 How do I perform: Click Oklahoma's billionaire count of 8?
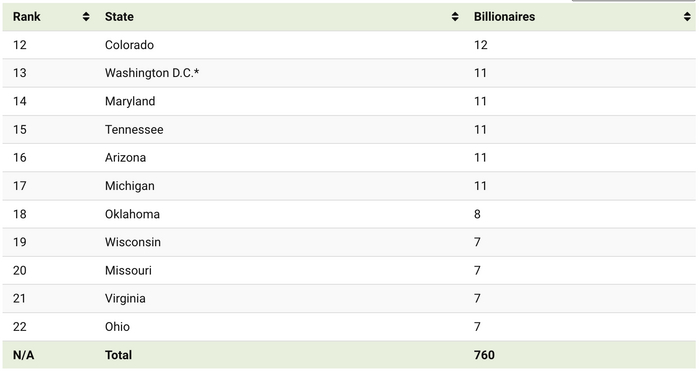477,214
